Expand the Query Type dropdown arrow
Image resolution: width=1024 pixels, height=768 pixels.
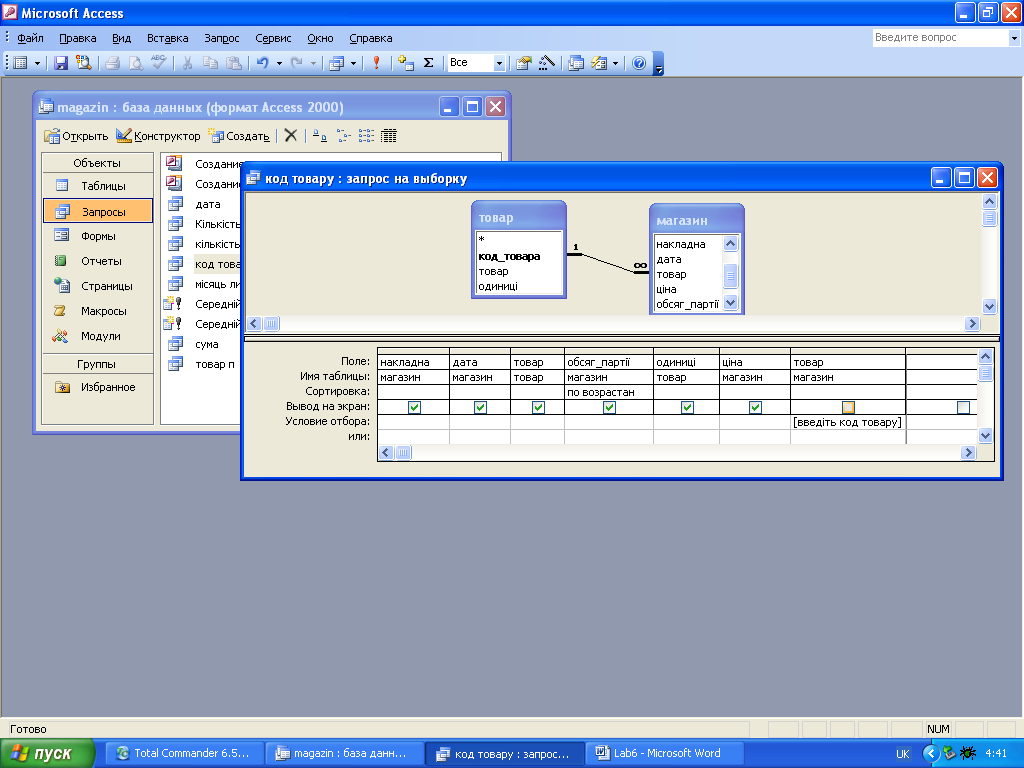pos(353,63)
